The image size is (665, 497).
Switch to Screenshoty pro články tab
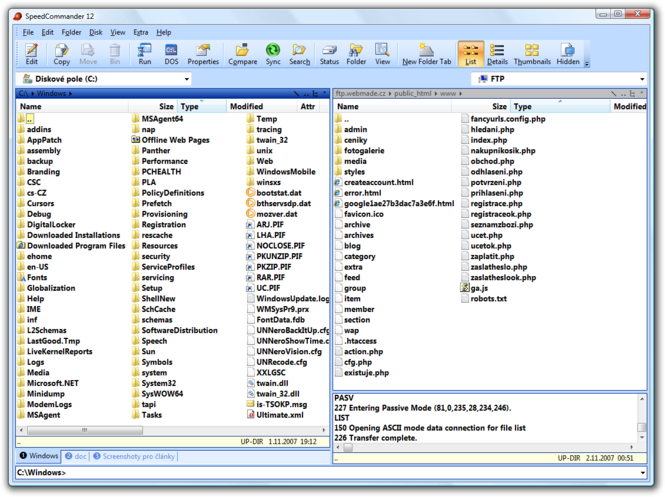pos(134,457)
